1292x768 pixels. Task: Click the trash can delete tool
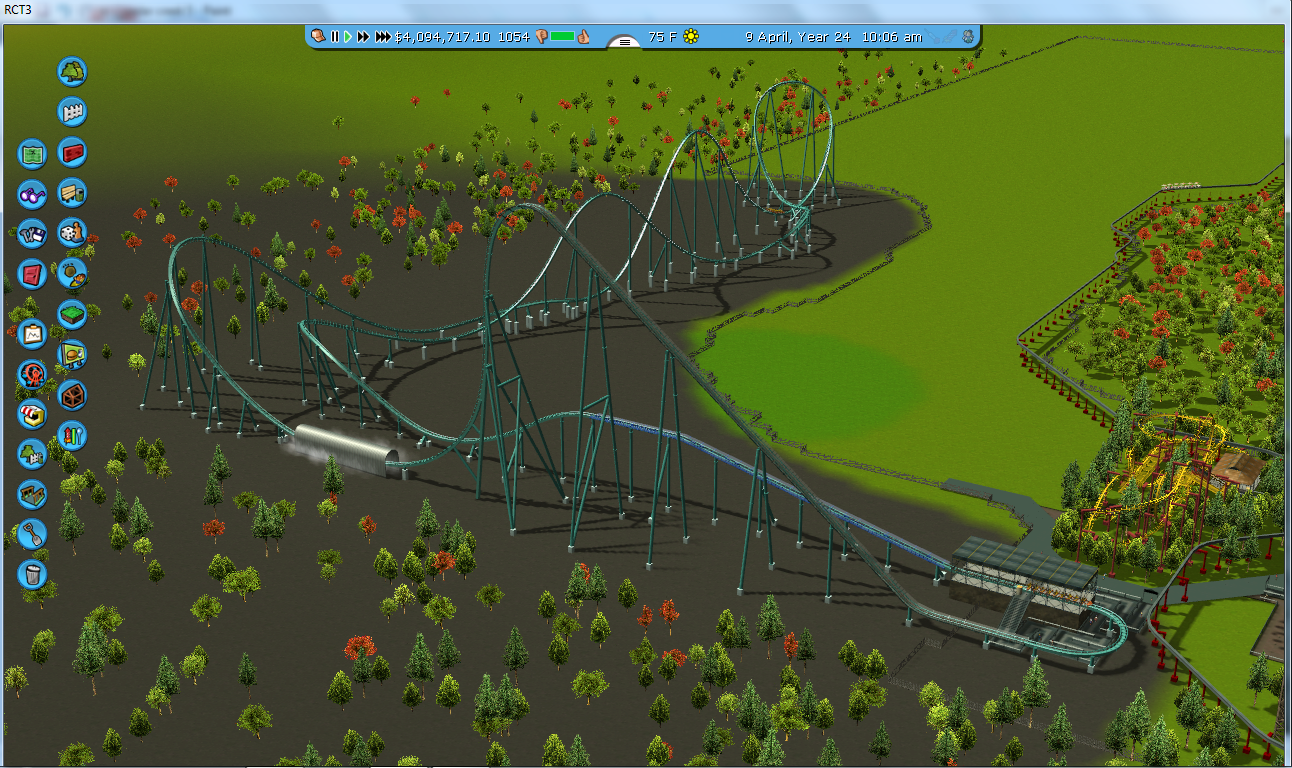pyautogui.click(x=33, y=574)
